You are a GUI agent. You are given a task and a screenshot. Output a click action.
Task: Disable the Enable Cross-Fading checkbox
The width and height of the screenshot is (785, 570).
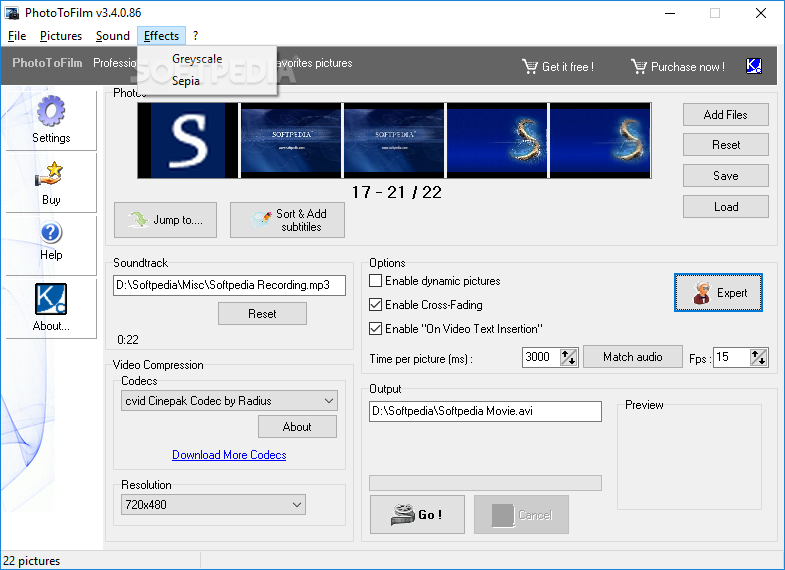coord(375,305)
